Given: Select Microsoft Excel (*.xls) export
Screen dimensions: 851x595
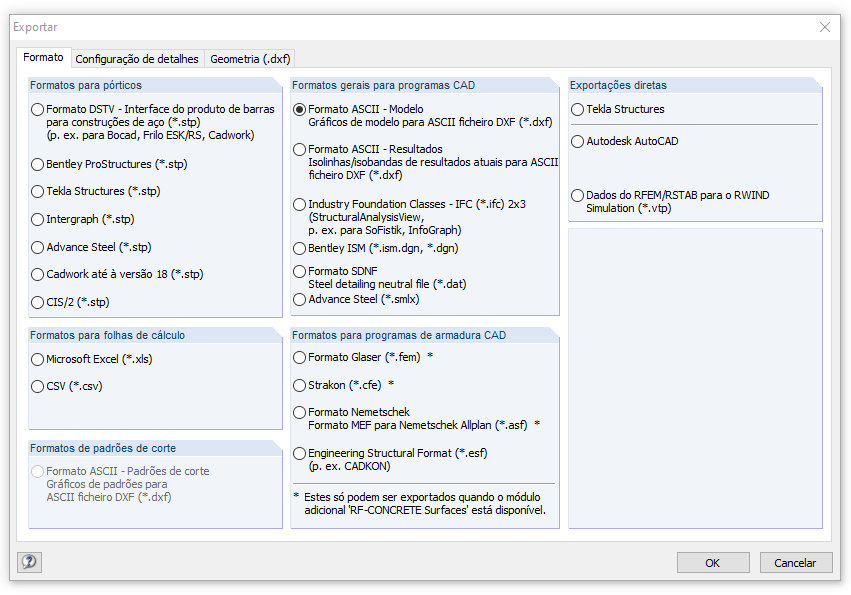Looking at the screenshot, I should click(37, 358).
